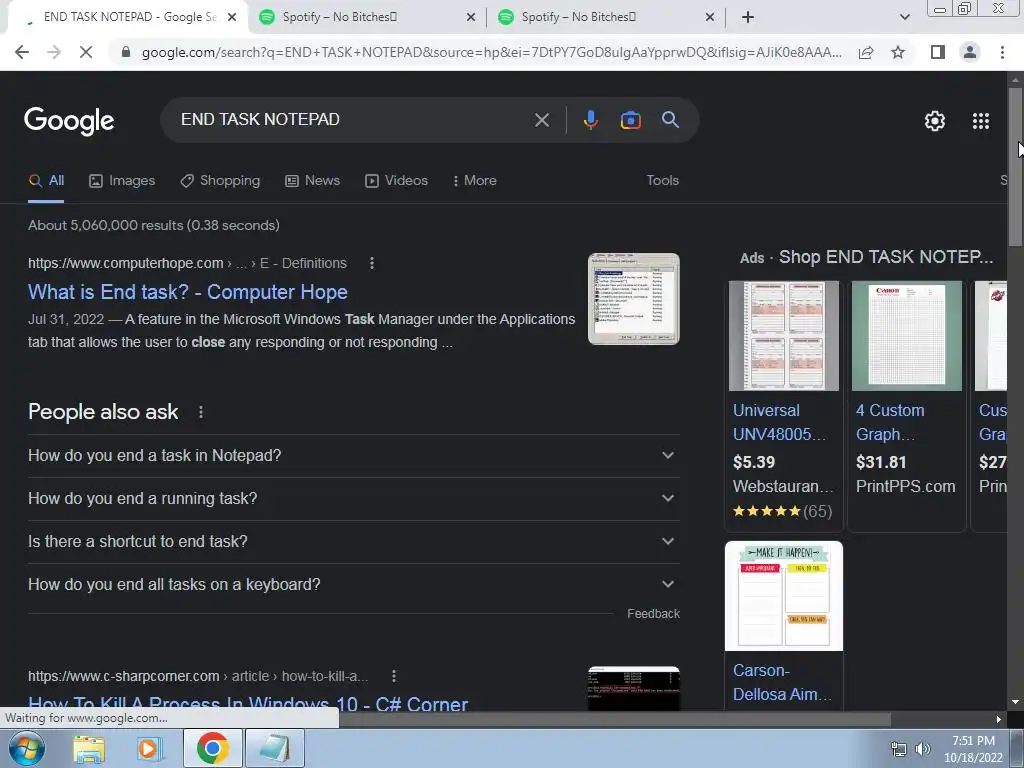Switch to Images results

[x=122, y=180]
